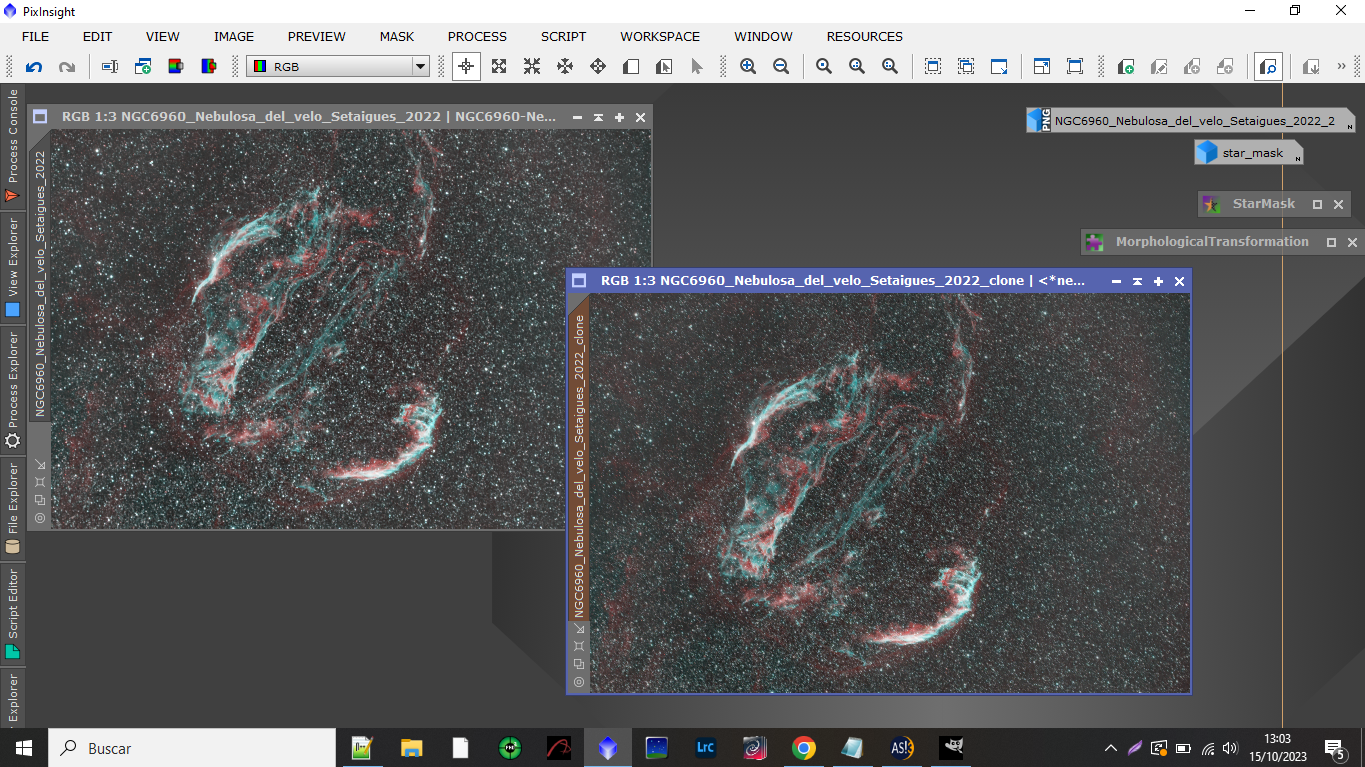1365x767 pixels.
Task: Select the New Preview mode icon
Action: click(x=631, y=67)
